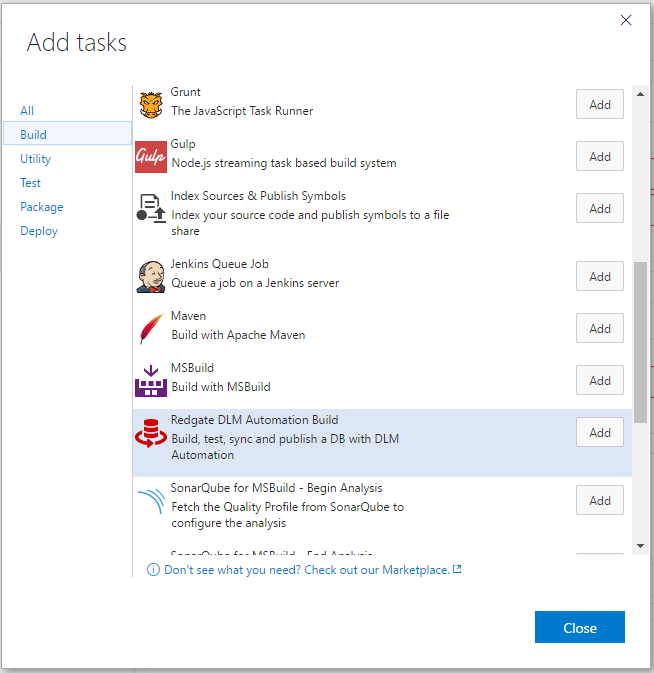
Task: Click the 'Maven' task title
Action: click(x=188, y=316)
